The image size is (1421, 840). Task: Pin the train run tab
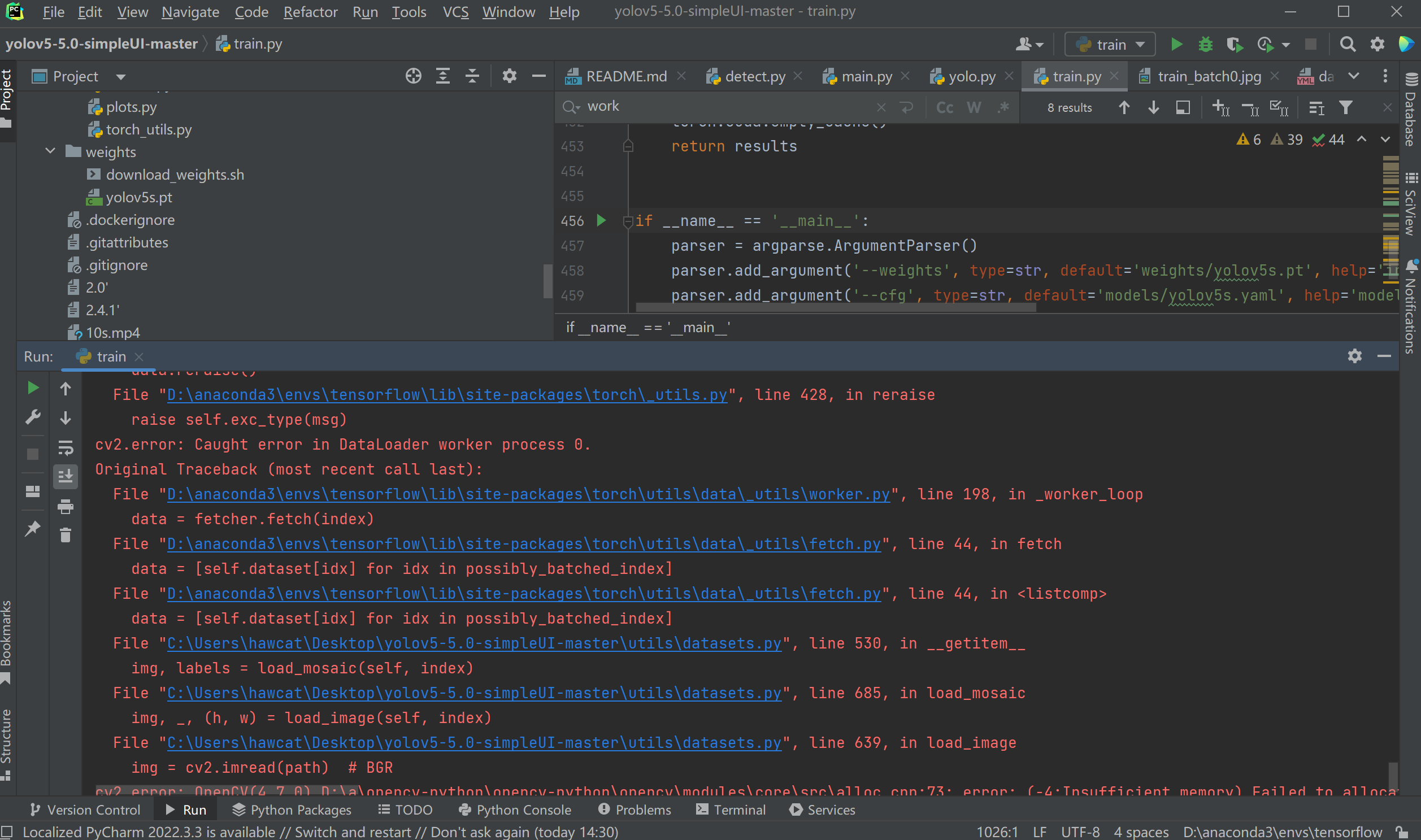click(x=33, y=528)
